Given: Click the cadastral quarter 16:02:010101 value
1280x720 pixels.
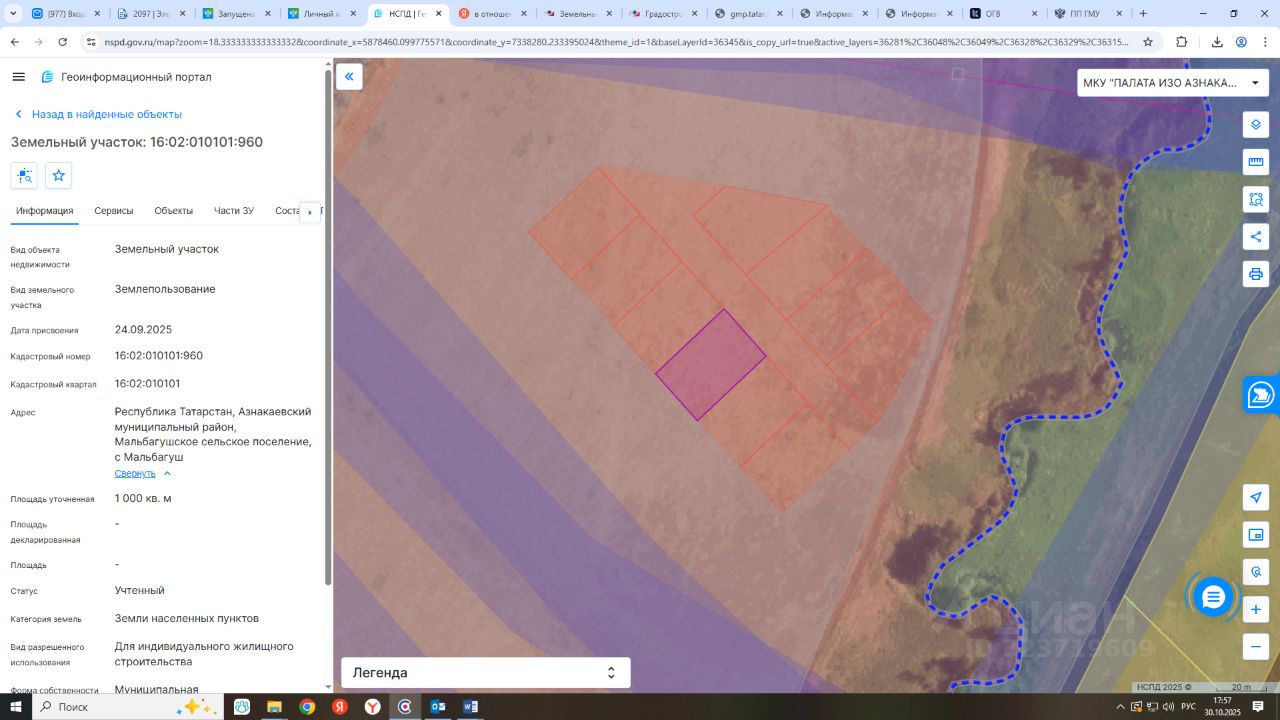Looking at the screenshot, I should click(x=148, y=384).
